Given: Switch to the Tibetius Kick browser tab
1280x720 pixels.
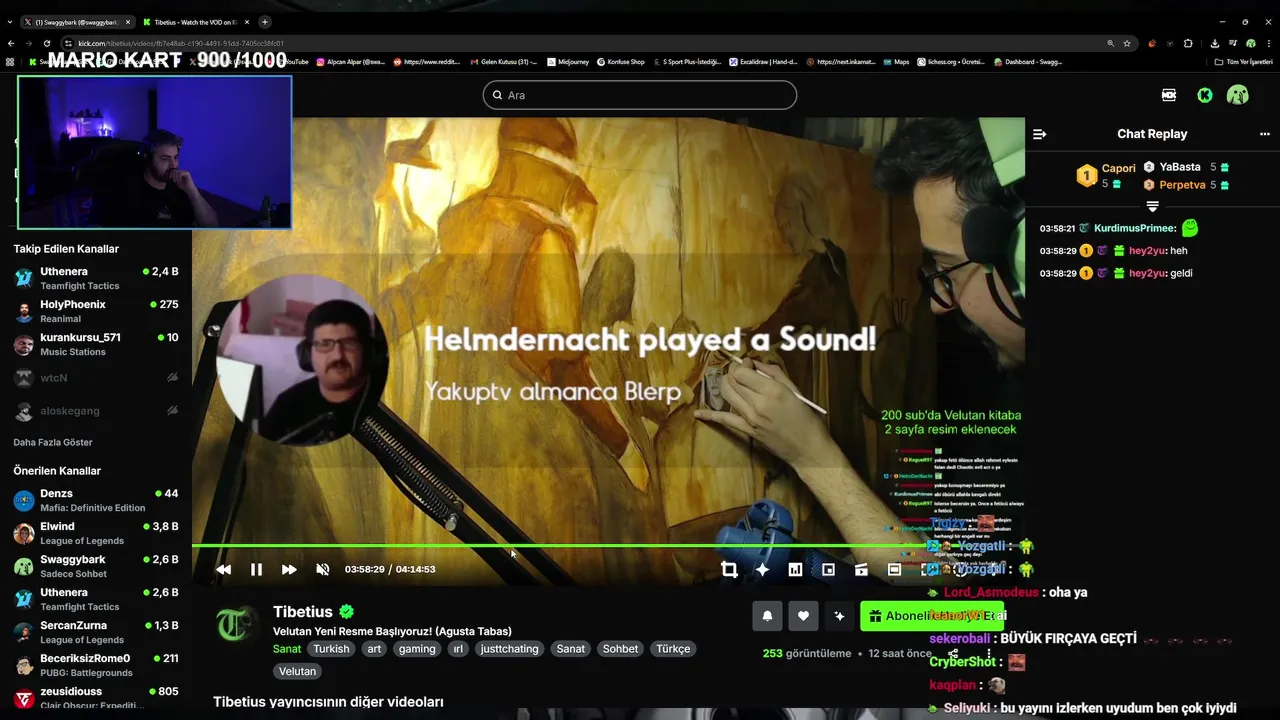Looking at the screenshot, I should coord(196,22).
